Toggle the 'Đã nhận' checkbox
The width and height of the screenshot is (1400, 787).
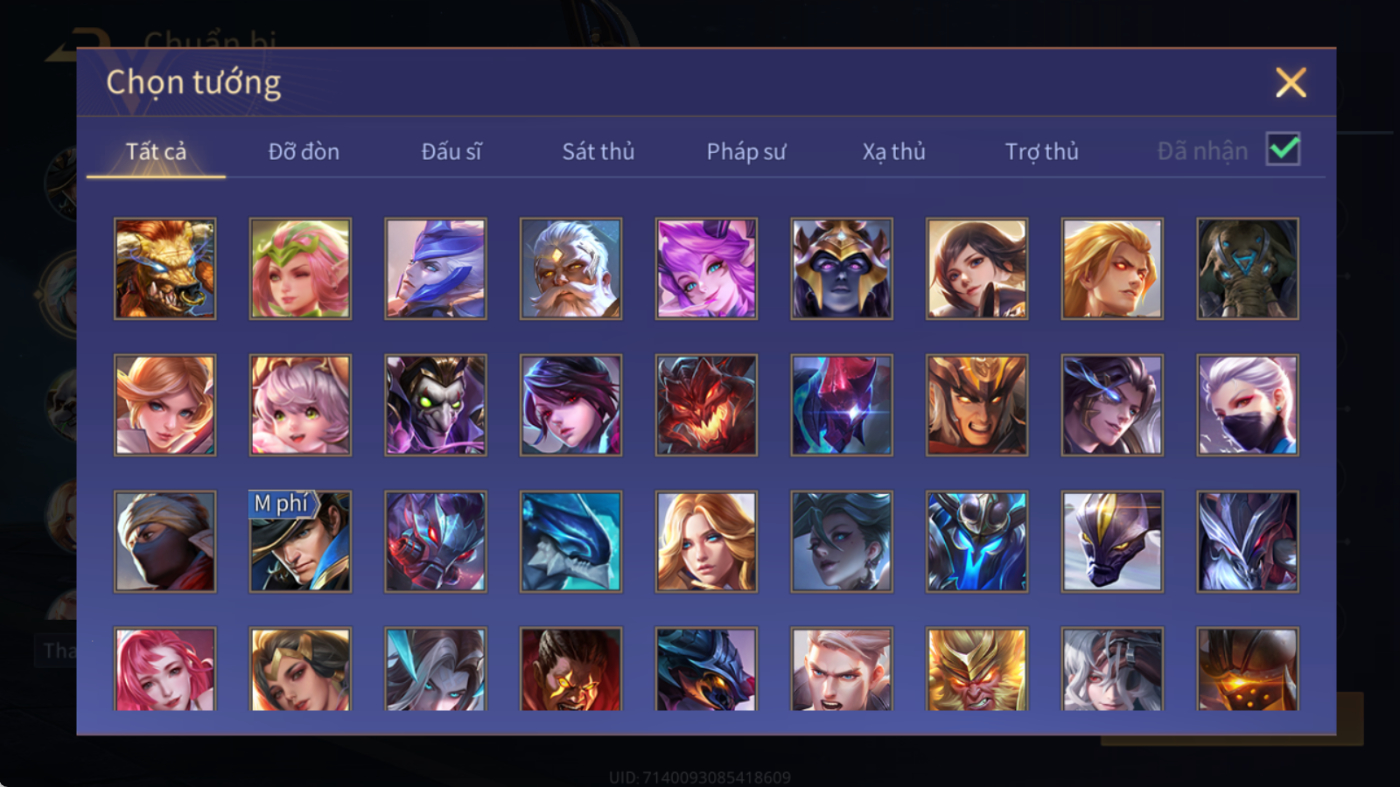[x=1283, y=150]
